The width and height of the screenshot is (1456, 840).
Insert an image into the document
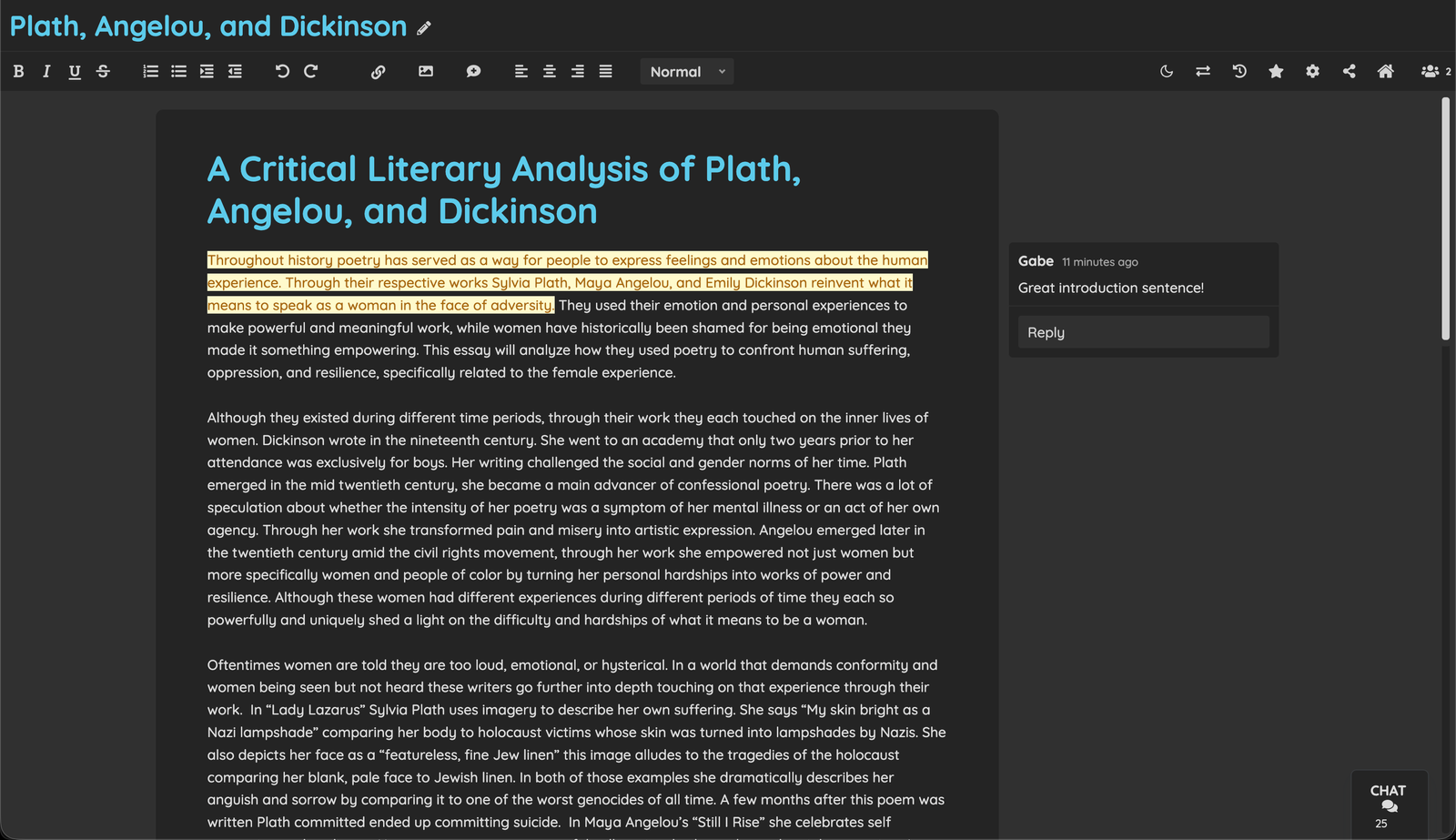tap(426, 71)
